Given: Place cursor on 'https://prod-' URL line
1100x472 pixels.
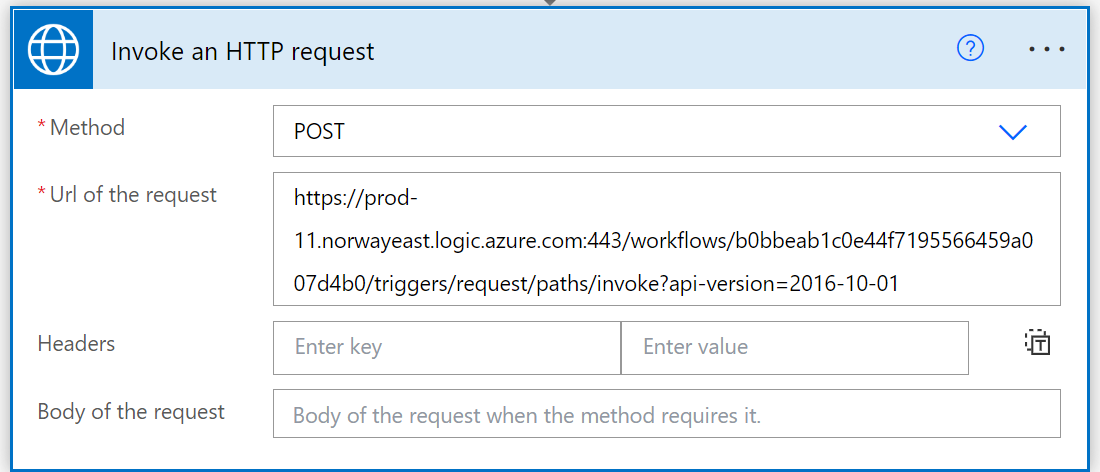Looking at the screenshot, I should coord(356,199).
